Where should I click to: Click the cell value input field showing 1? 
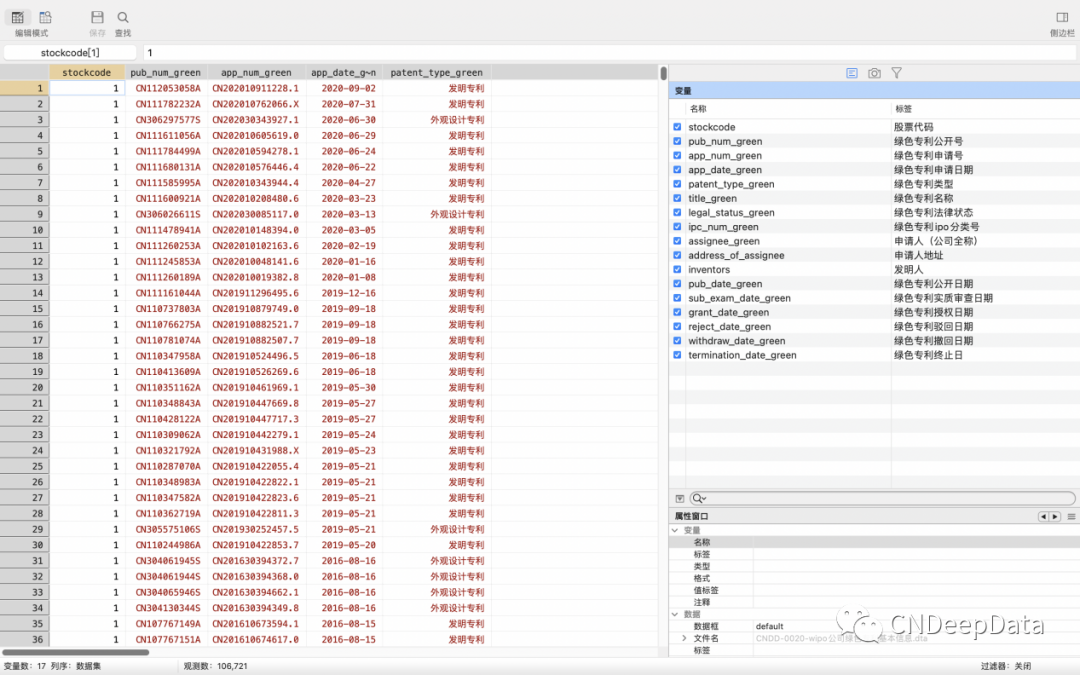tap(610, 52)
